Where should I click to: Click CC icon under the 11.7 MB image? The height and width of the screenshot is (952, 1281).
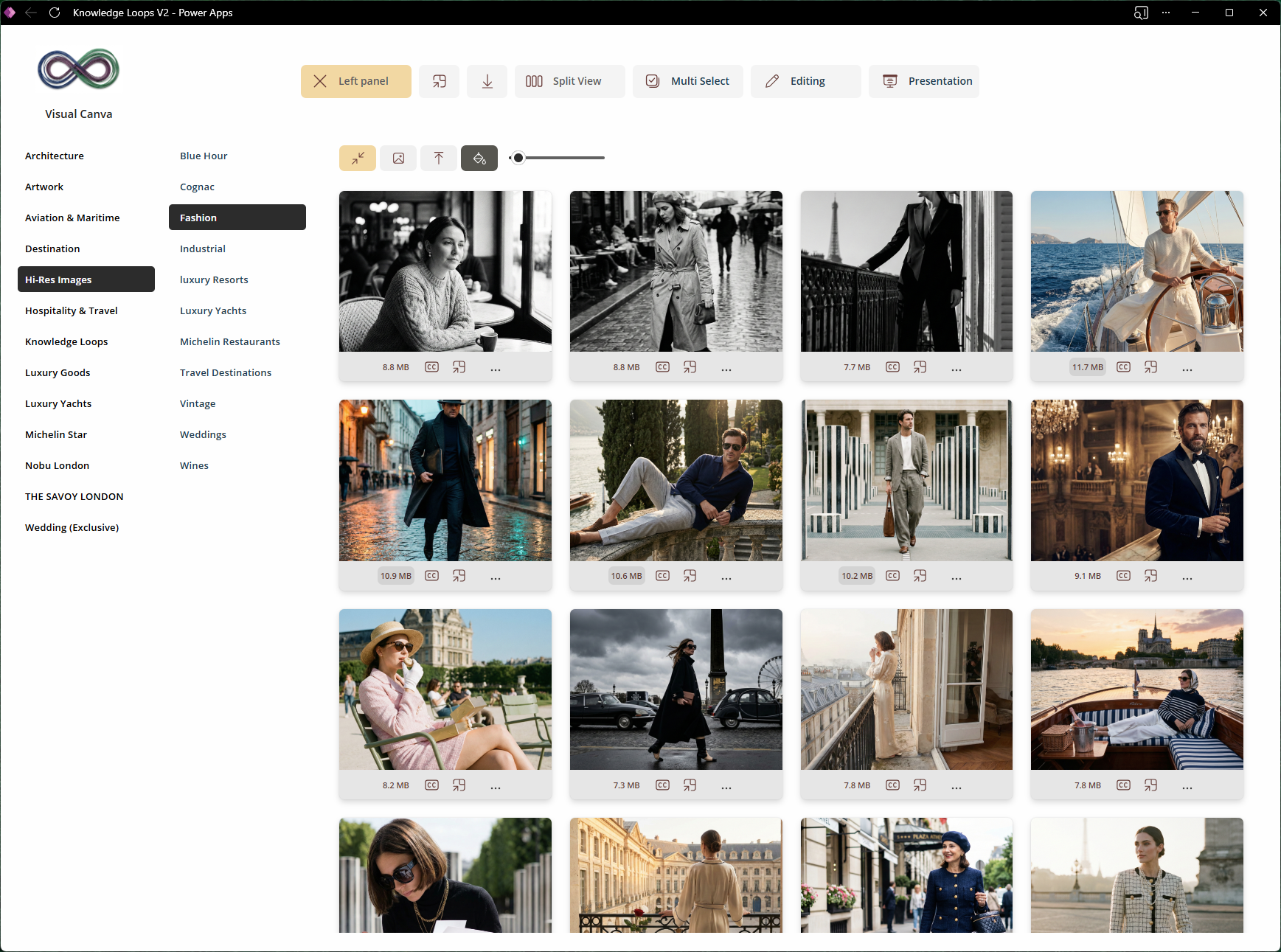pos(1123,367)
